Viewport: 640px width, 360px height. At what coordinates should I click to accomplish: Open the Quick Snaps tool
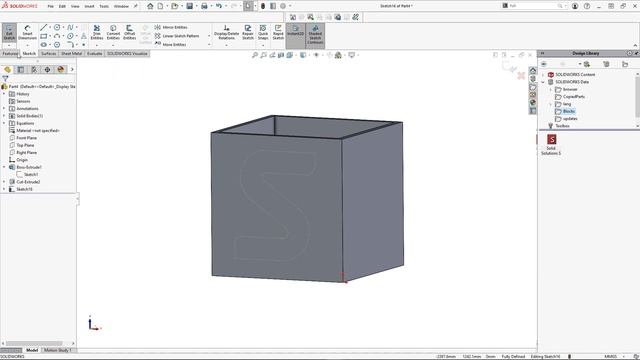(x=263, y=32)
